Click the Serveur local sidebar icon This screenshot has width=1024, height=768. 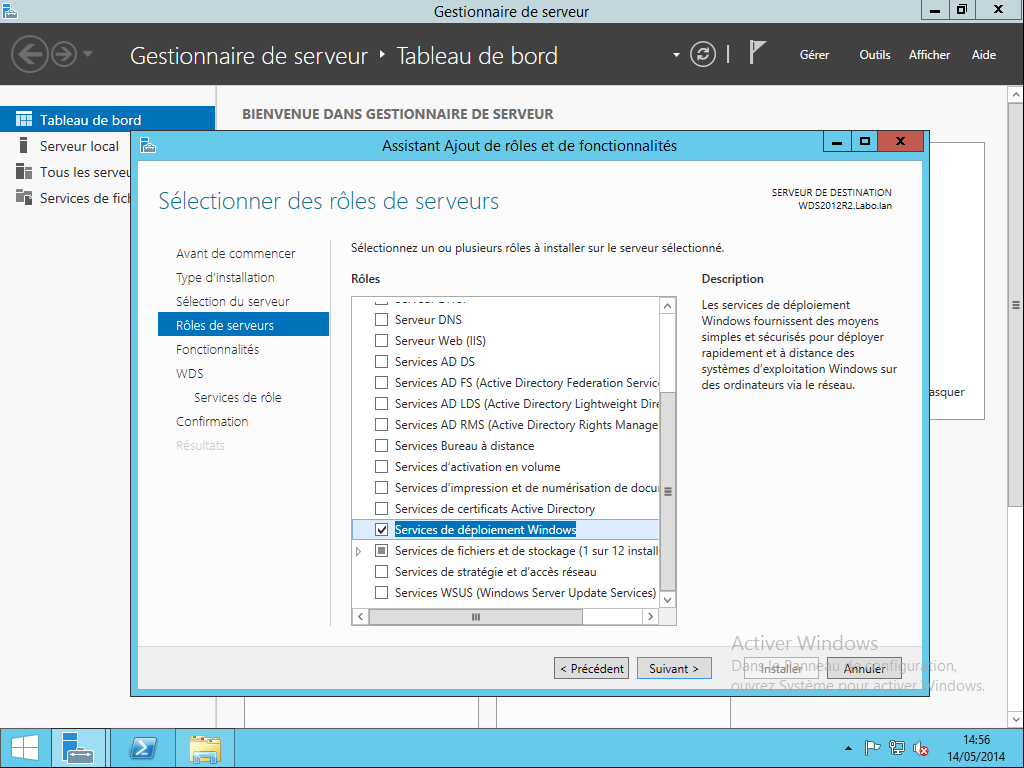tap(24, 145)
